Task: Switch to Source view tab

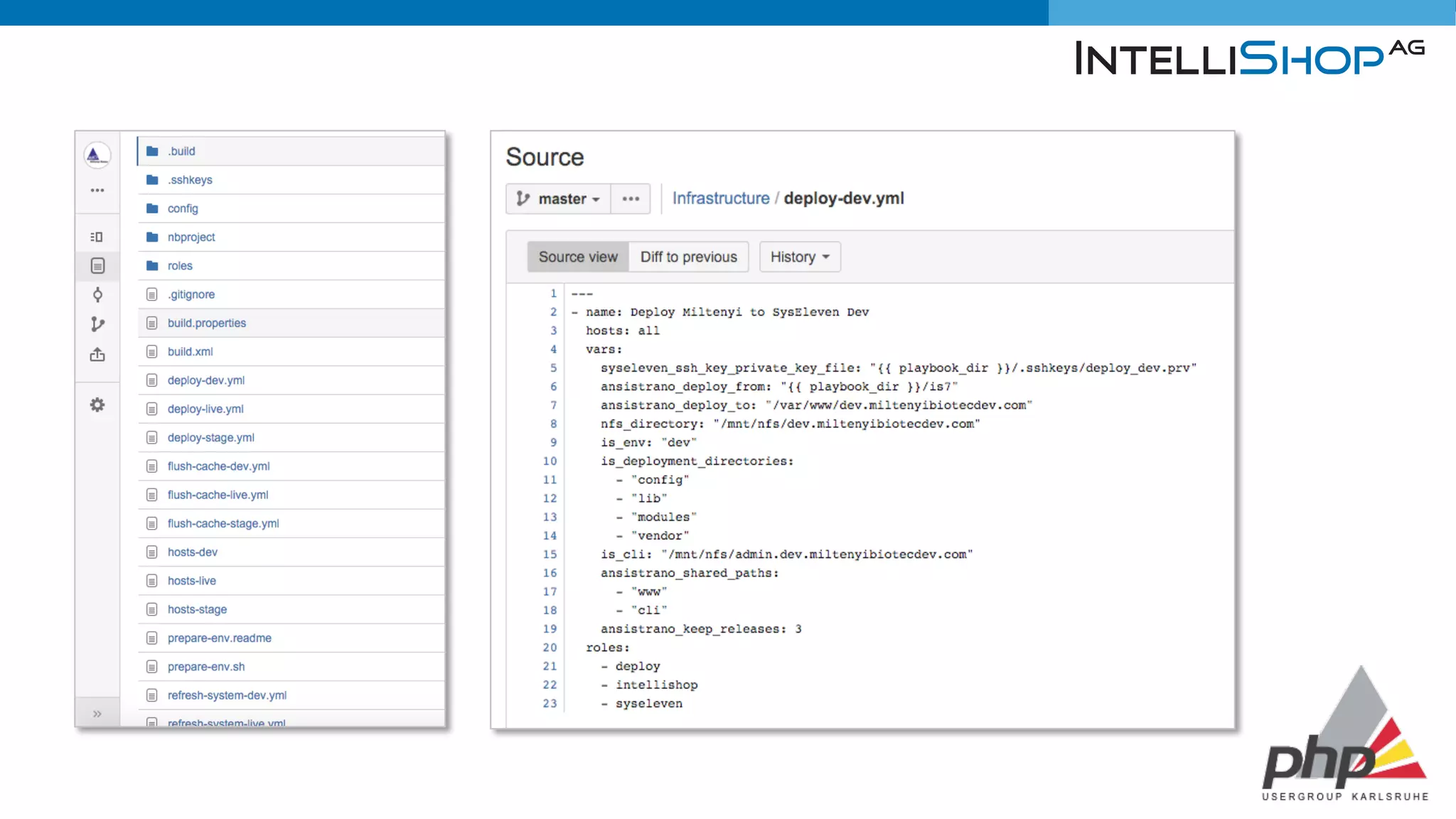Action: [x=578, y=257]
